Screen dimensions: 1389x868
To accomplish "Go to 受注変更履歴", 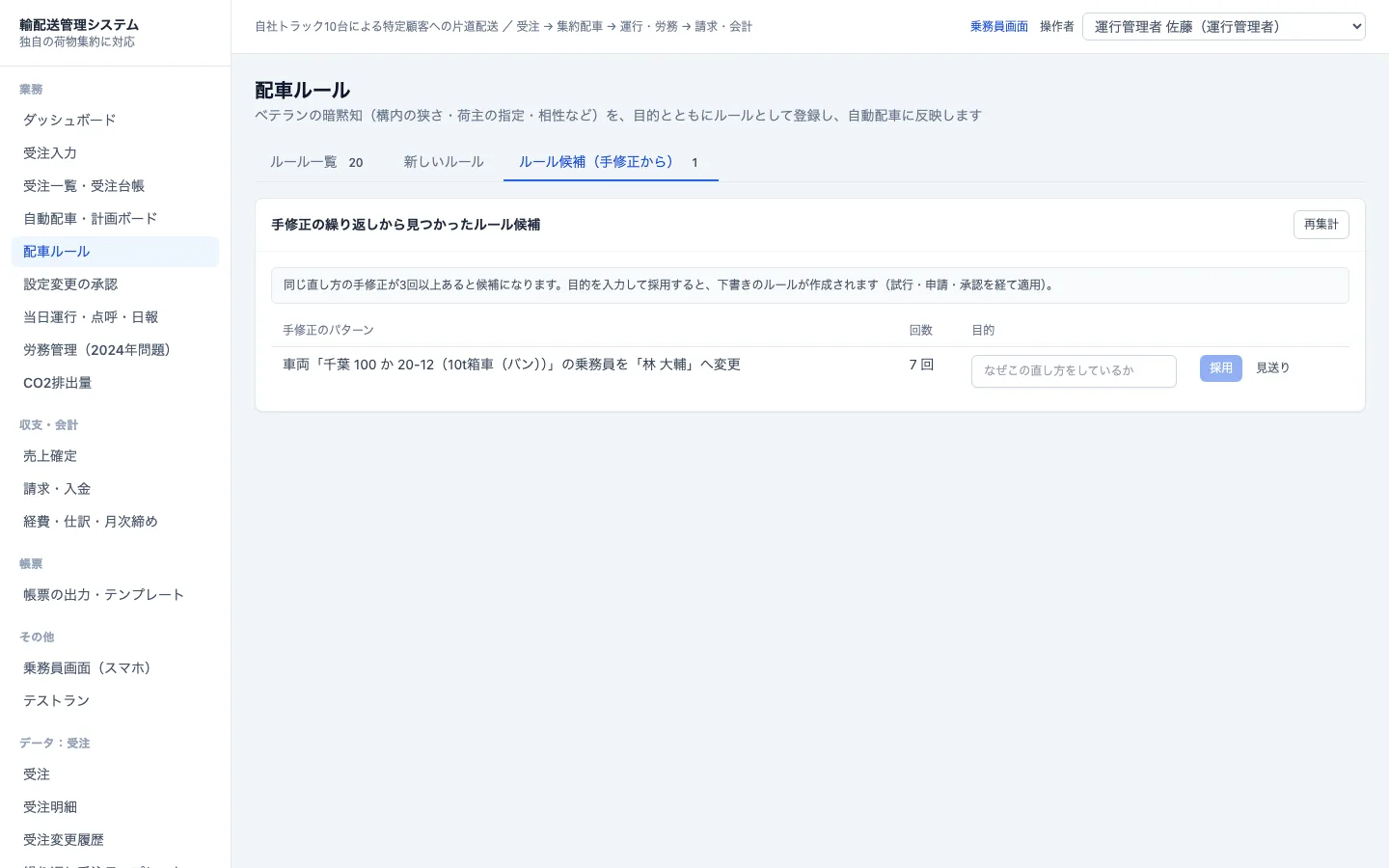I will 115,840.
